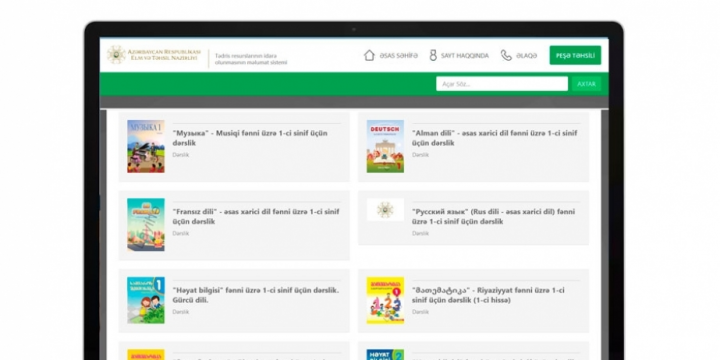The width and height of the screenshot is (720, 360).
Task: Open the "Музыка" Musiqi fənni title link
Action: (250, 138)
